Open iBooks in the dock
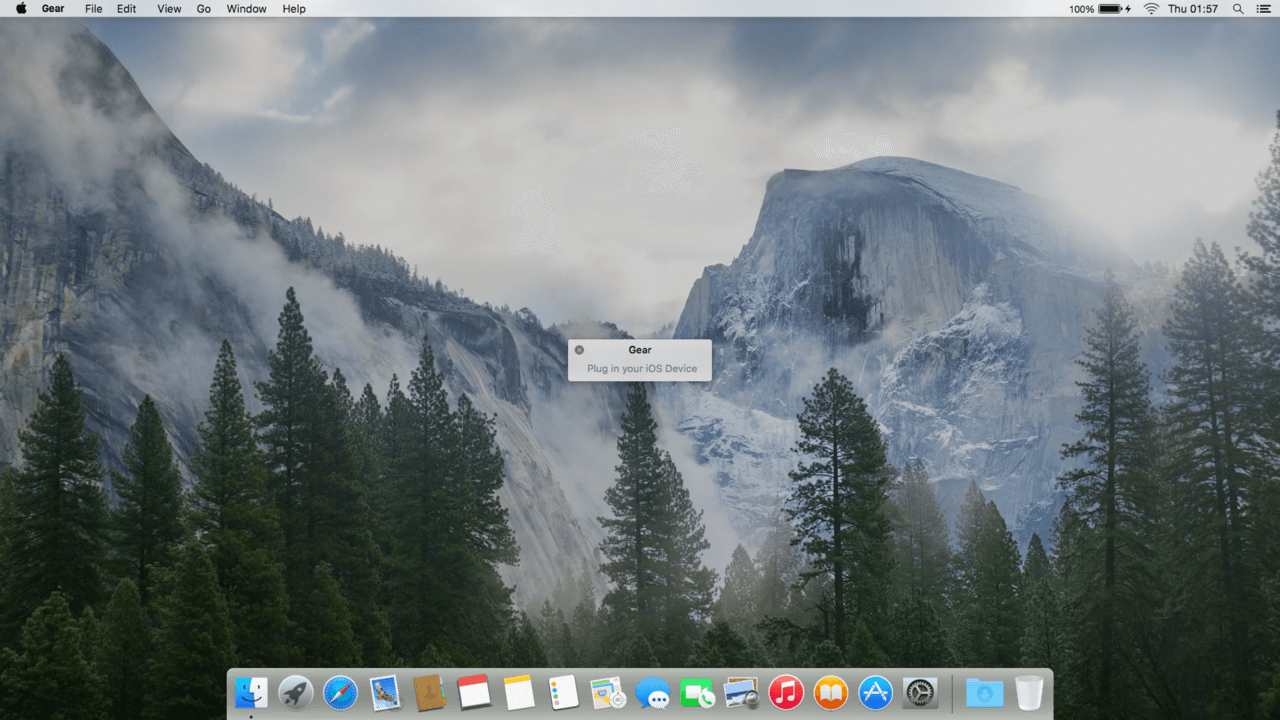 click(x=831, y=692)
